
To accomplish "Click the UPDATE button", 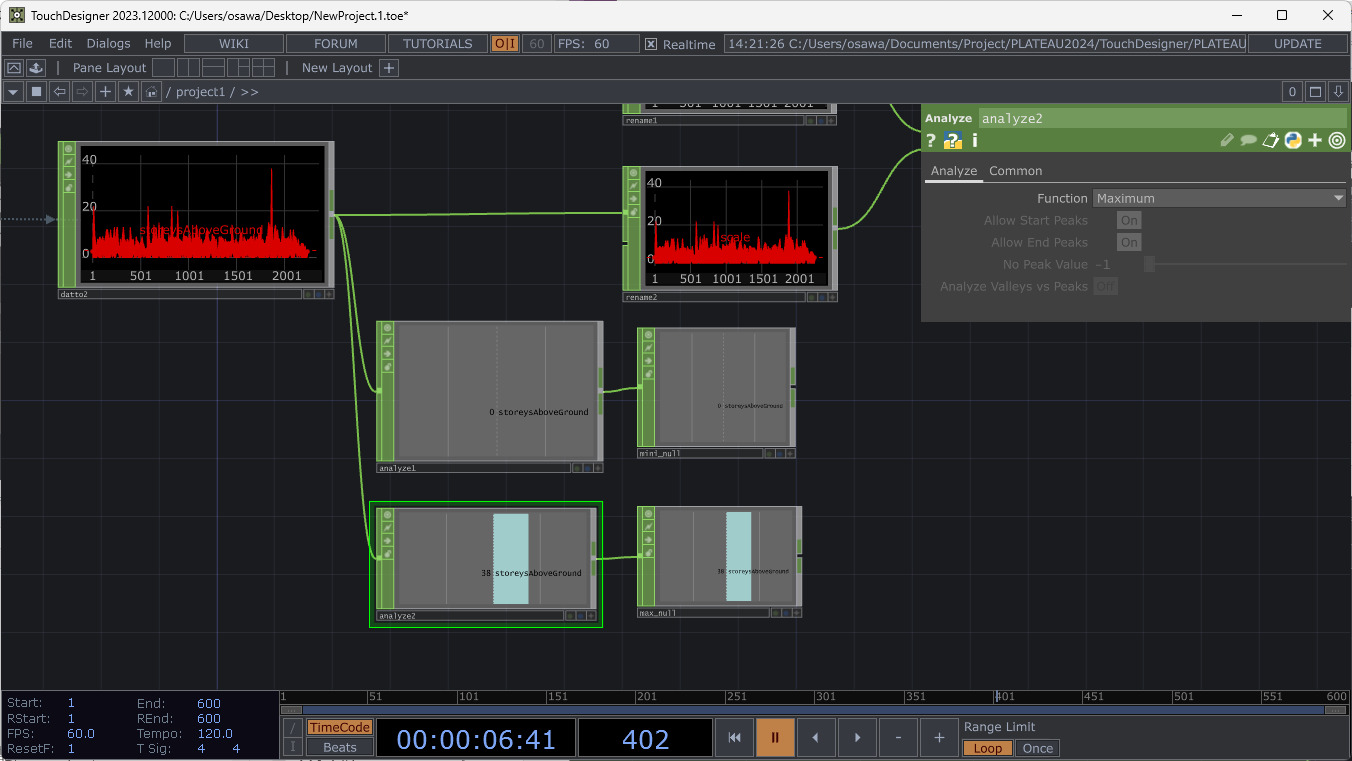I will tap(1298, 44).
